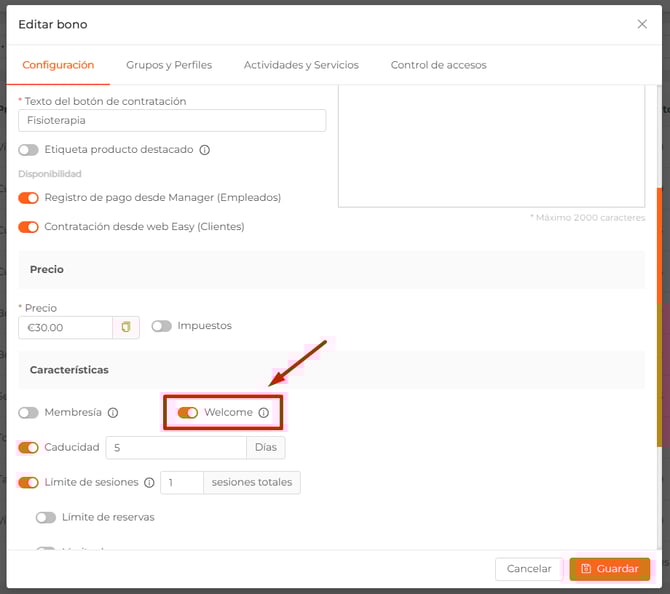
Task: Open the sesiones totales dropdown
Action: [252, 482]
